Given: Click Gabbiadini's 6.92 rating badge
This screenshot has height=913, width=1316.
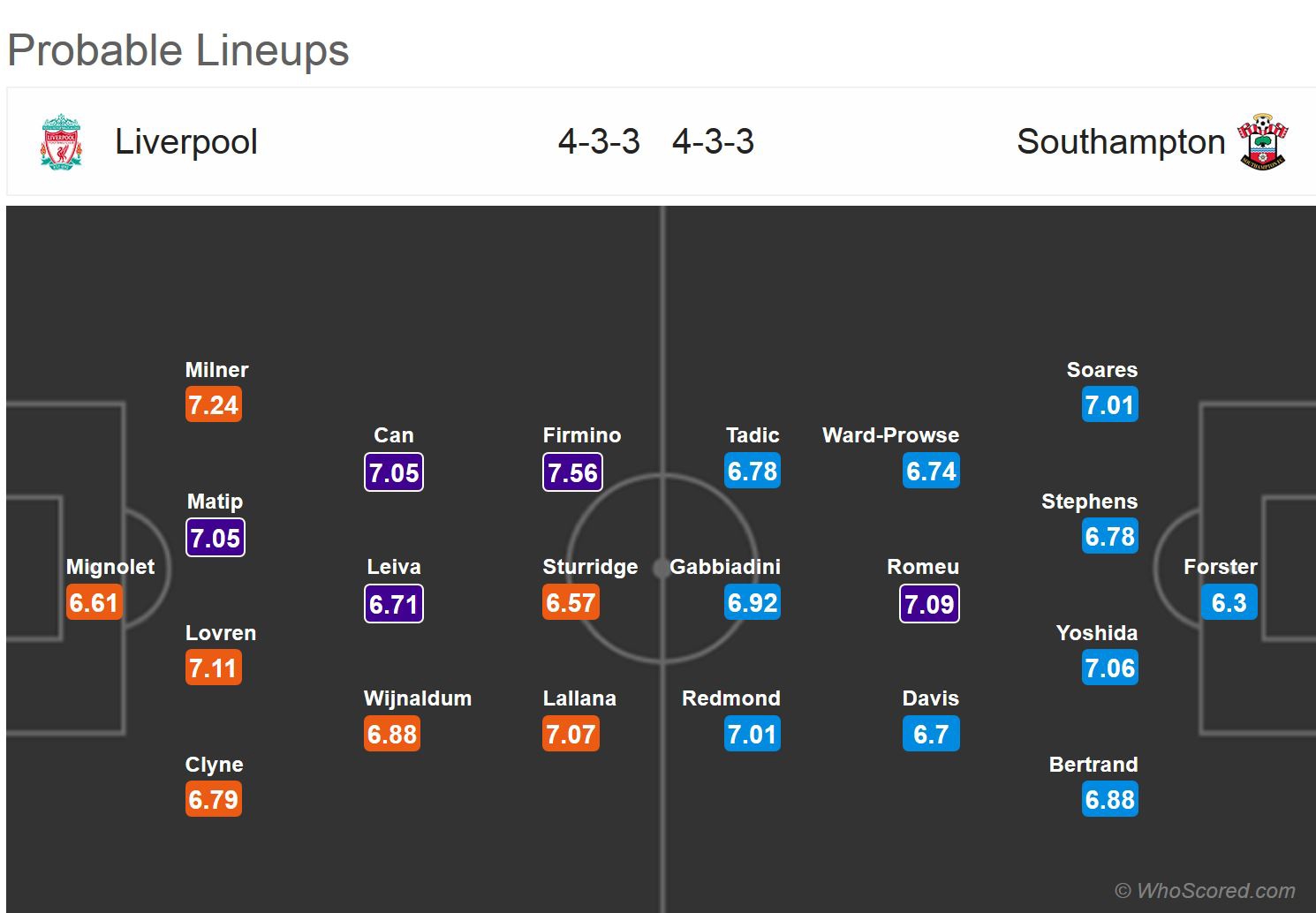Looking at the screenshot, I should [753, 603].
